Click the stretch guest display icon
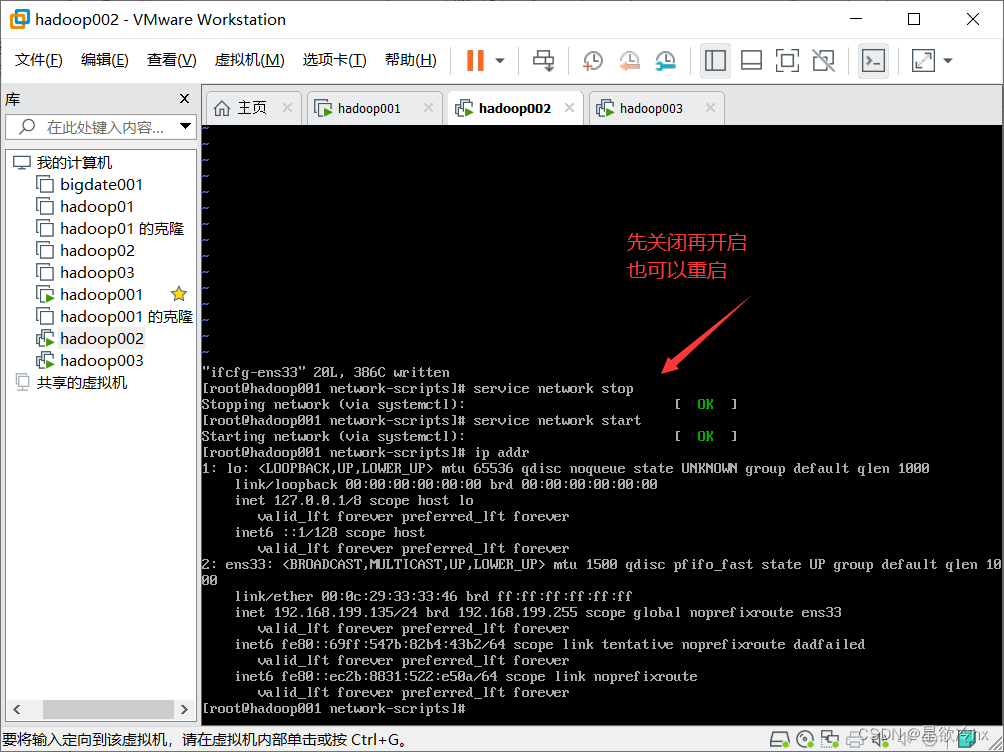 923,61
